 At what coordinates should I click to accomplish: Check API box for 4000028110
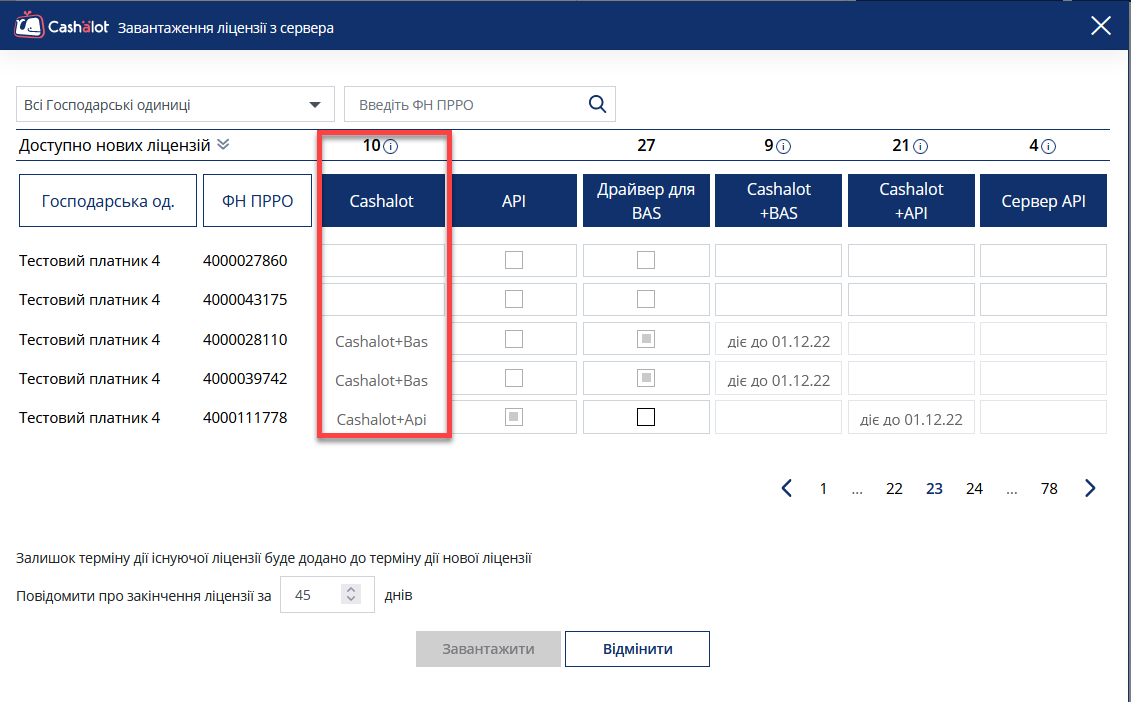(514, 338)
